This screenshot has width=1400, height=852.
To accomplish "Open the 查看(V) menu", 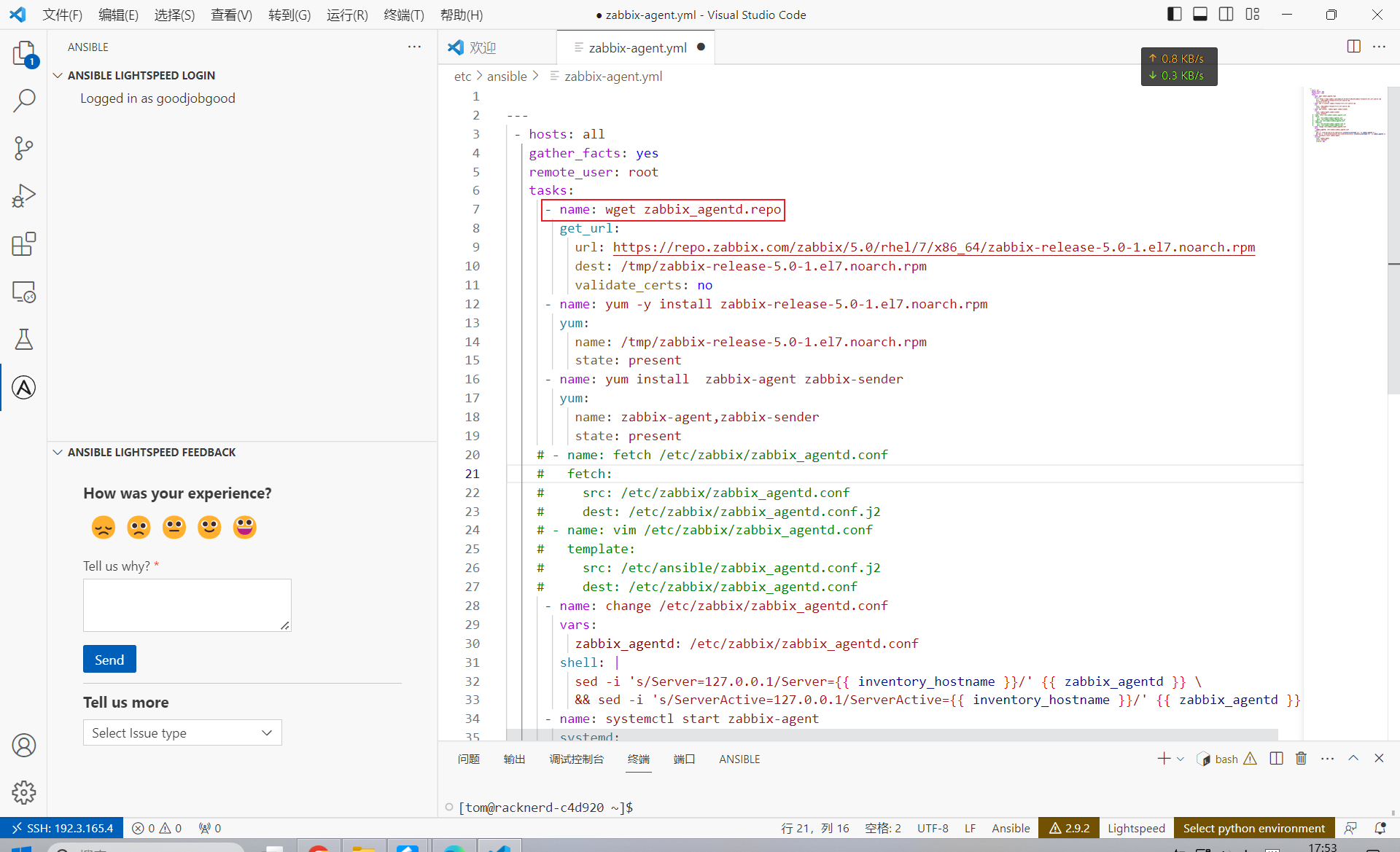I will [x=231, y=15].
